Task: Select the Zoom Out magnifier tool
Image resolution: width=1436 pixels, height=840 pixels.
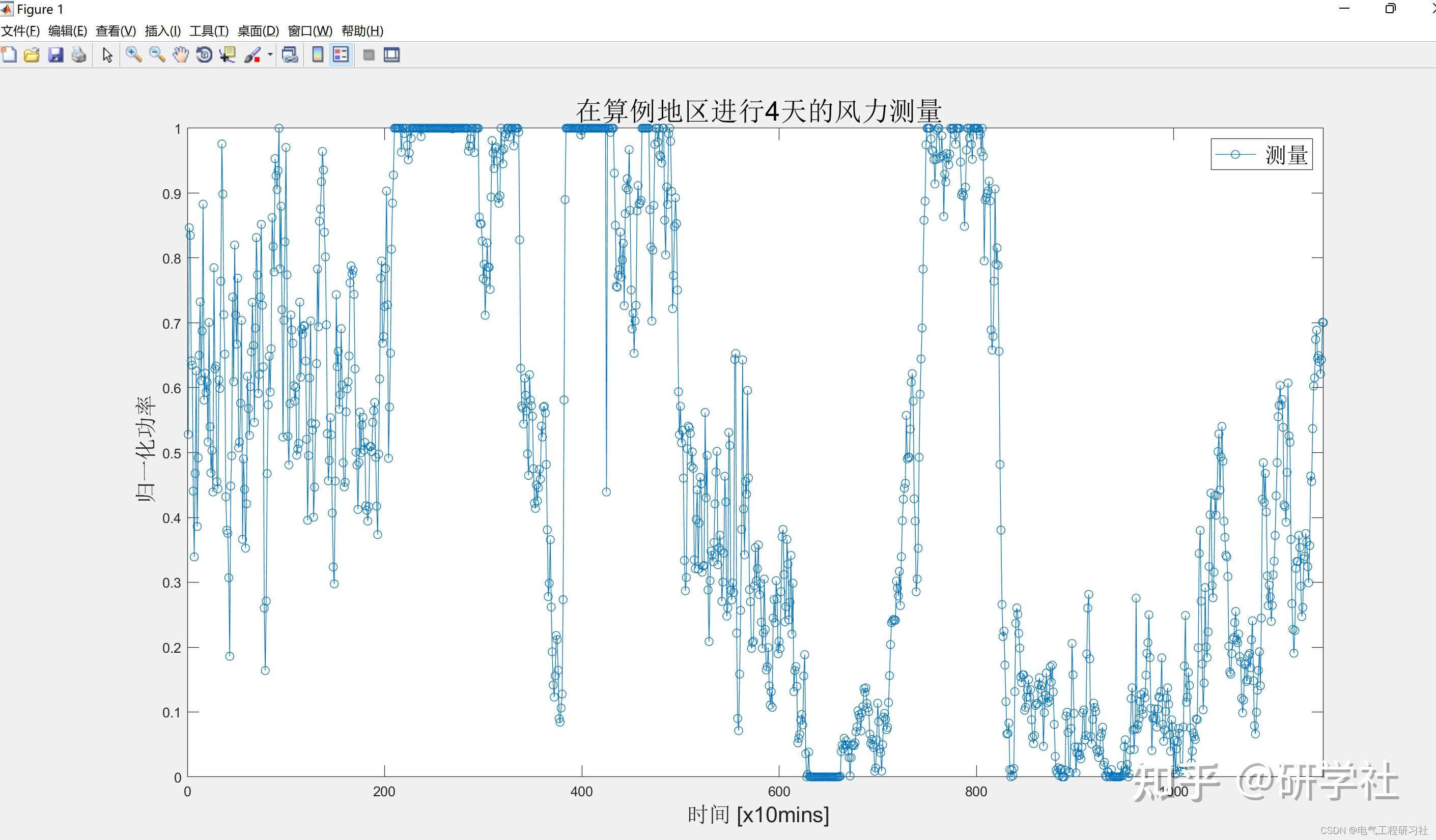Action: click(x=157, y=54)
